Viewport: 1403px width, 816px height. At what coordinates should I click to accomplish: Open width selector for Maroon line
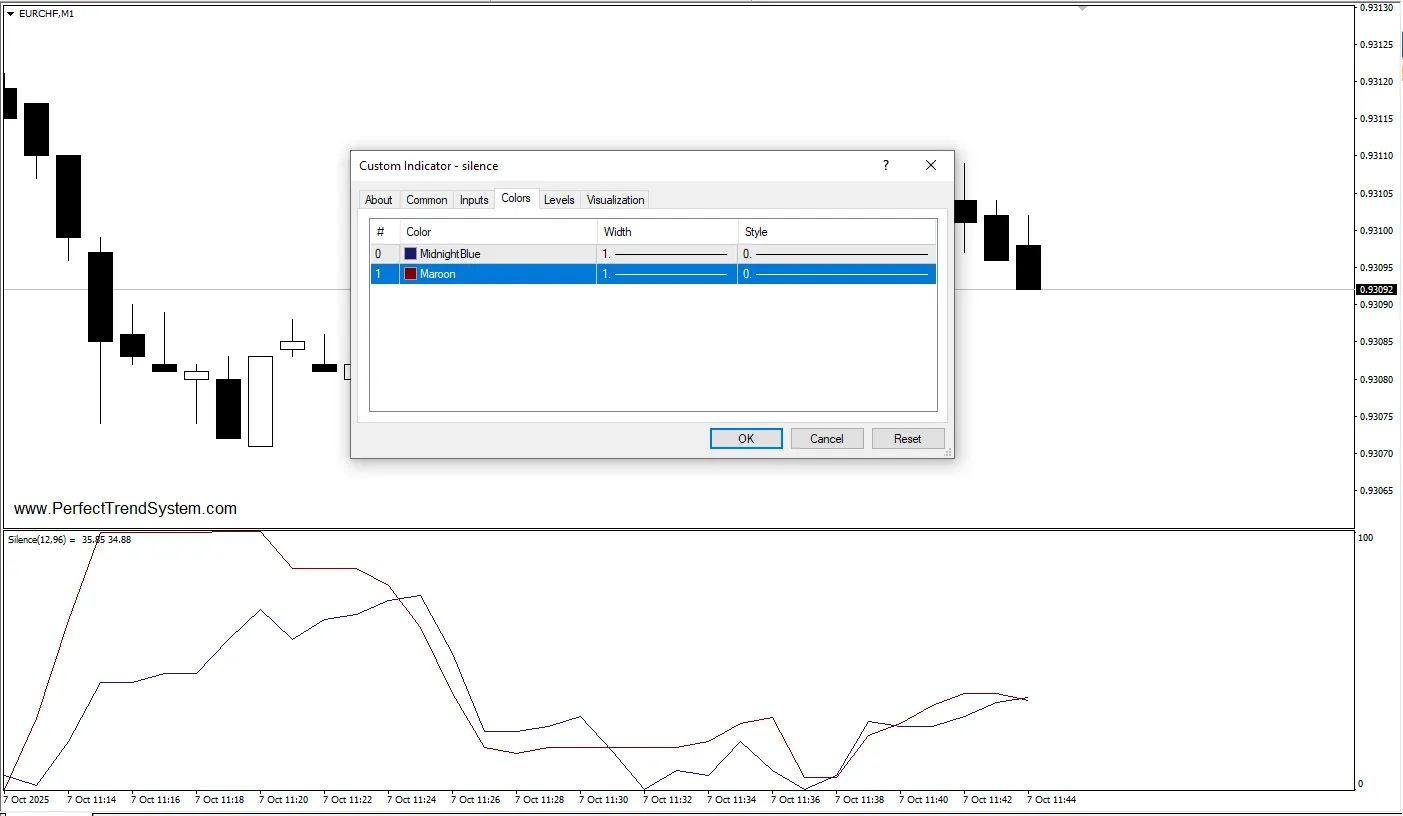(666, 274)
